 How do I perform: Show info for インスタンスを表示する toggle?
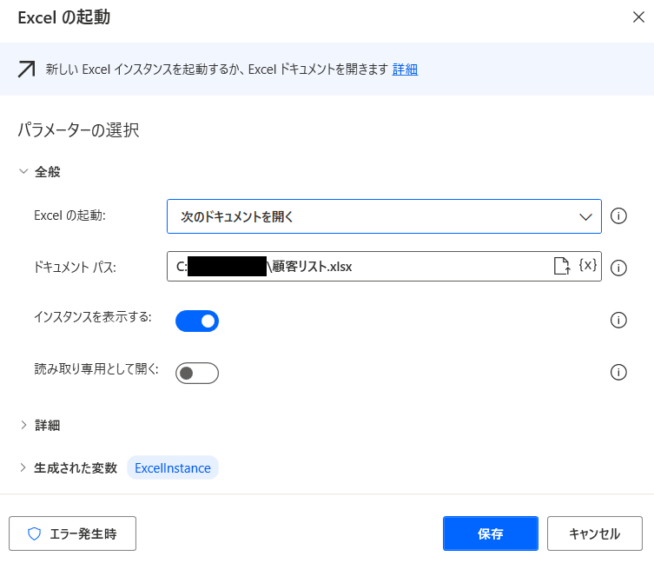click(x=619, y=320)
